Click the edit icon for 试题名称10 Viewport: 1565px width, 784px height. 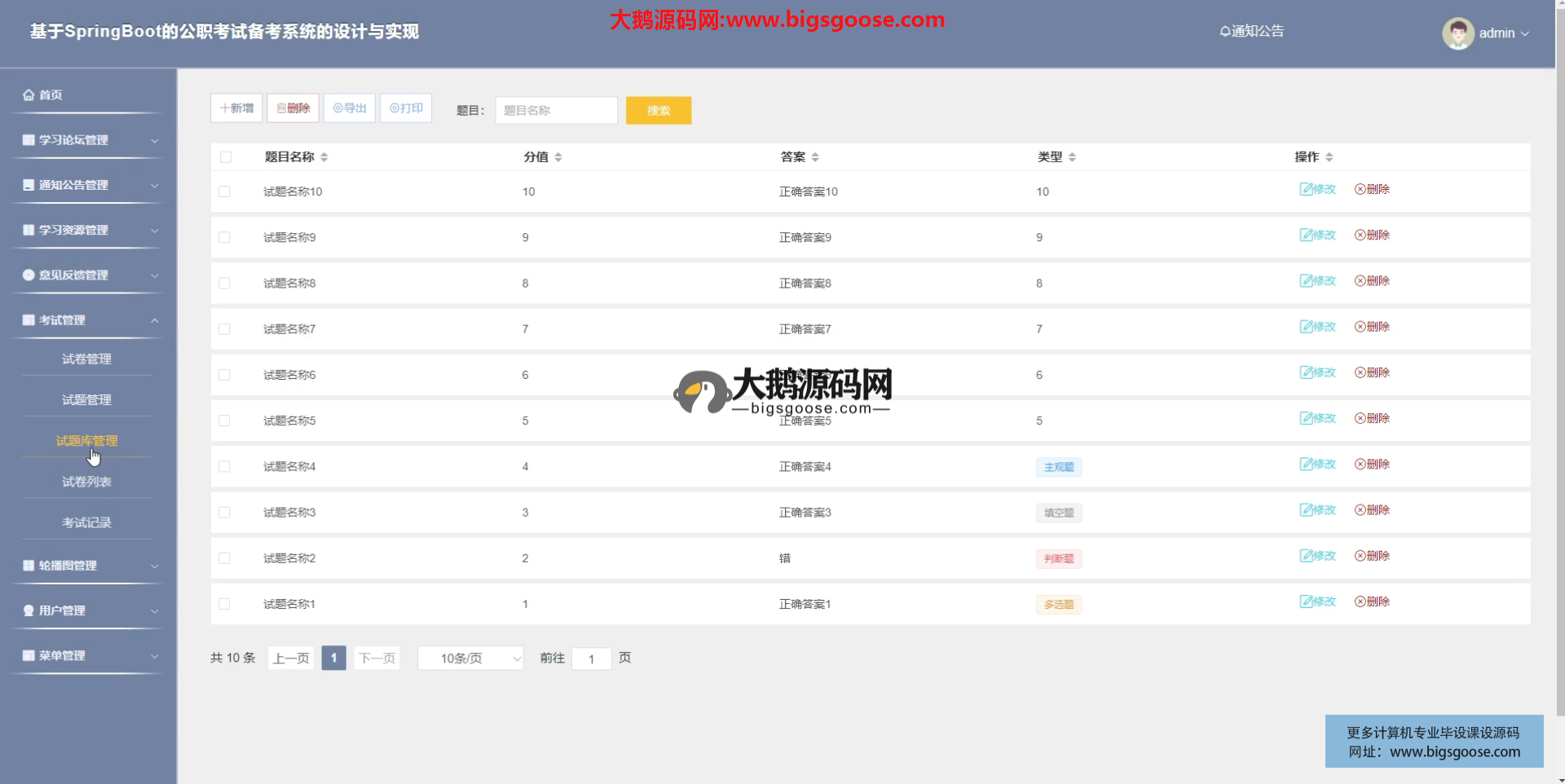(1306, 189)
